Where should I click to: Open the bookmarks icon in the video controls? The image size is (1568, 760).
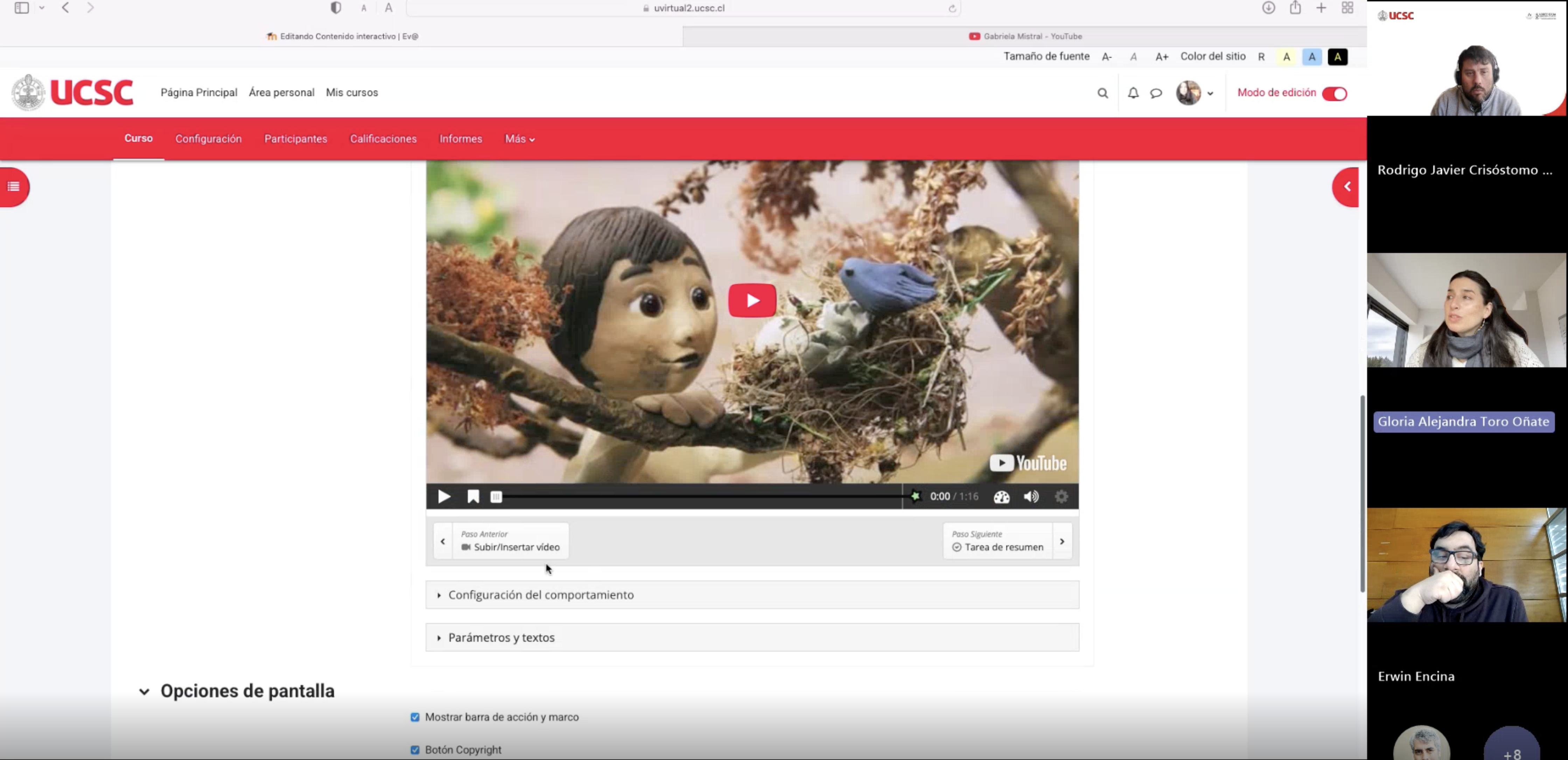click(x=473, y=497)
